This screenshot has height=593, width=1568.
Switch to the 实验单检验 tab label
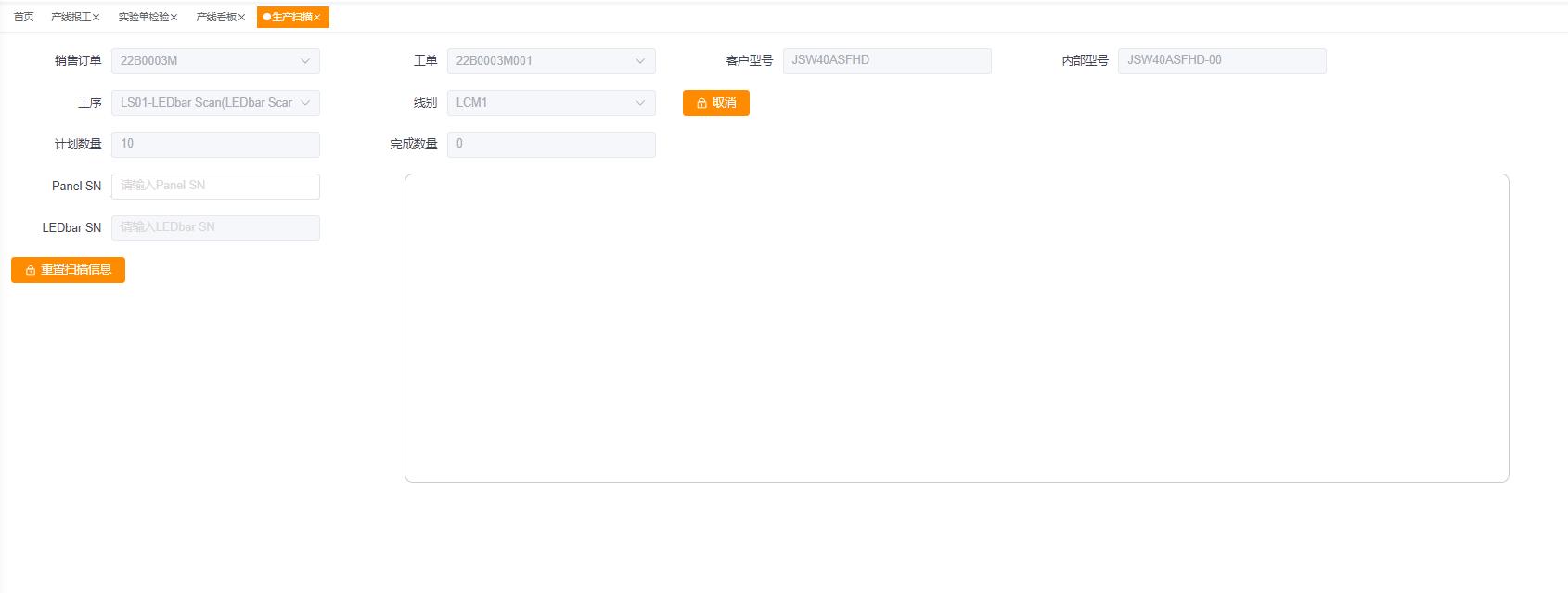pyautogui.click(x=143, y=18)
